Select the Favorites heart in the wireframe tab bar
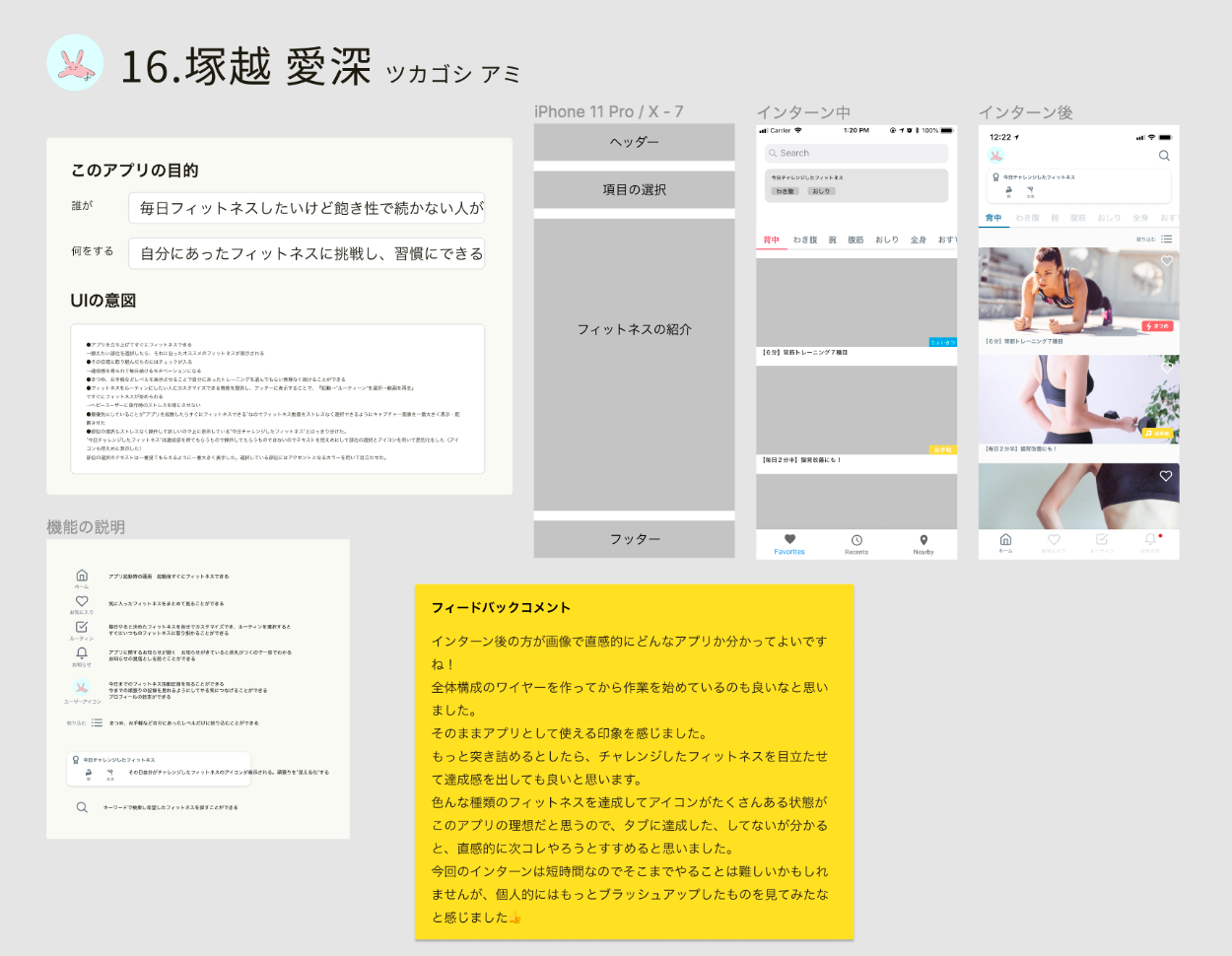1232x956 pixels. click(x=789, y=540)
